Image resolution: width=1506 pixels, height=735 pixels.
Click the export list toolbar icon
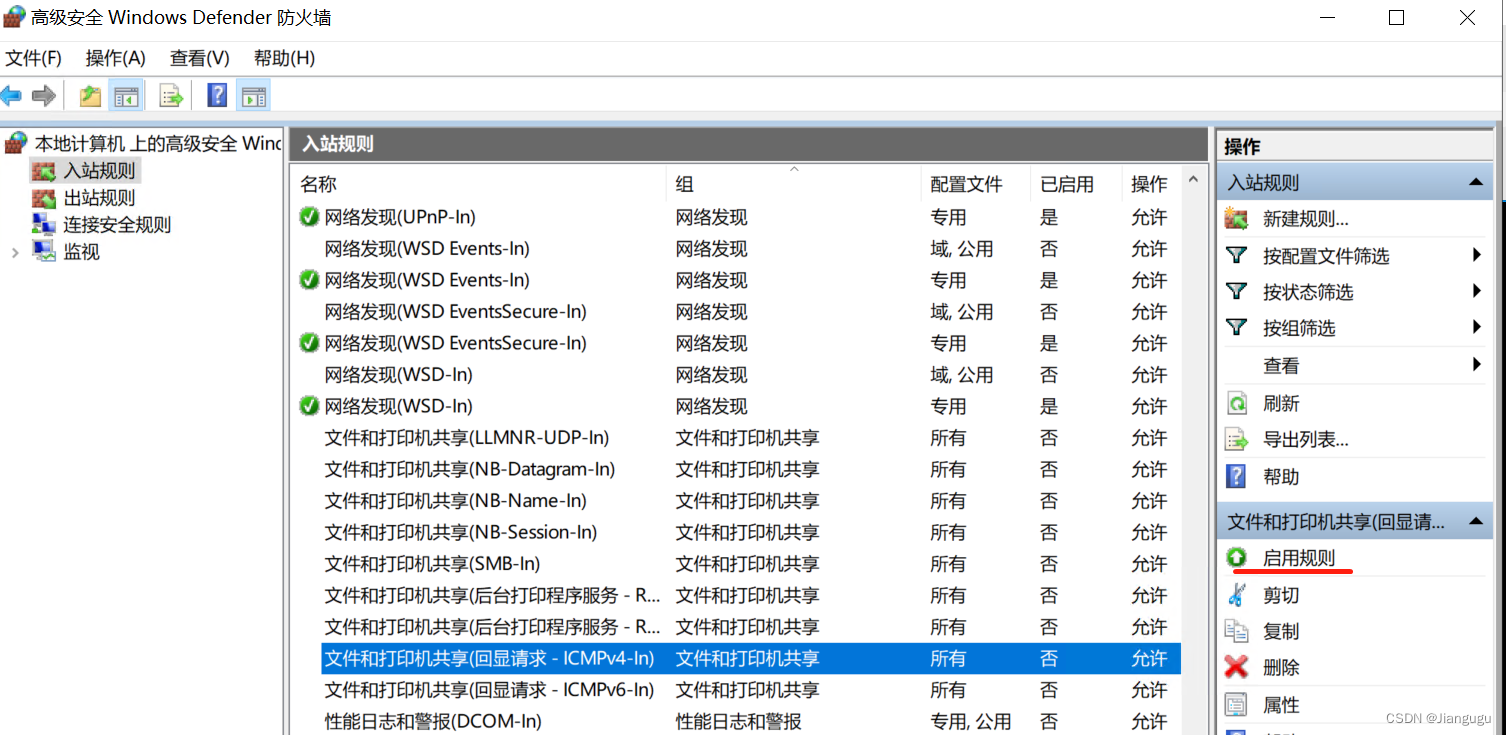tap(172, 96)
